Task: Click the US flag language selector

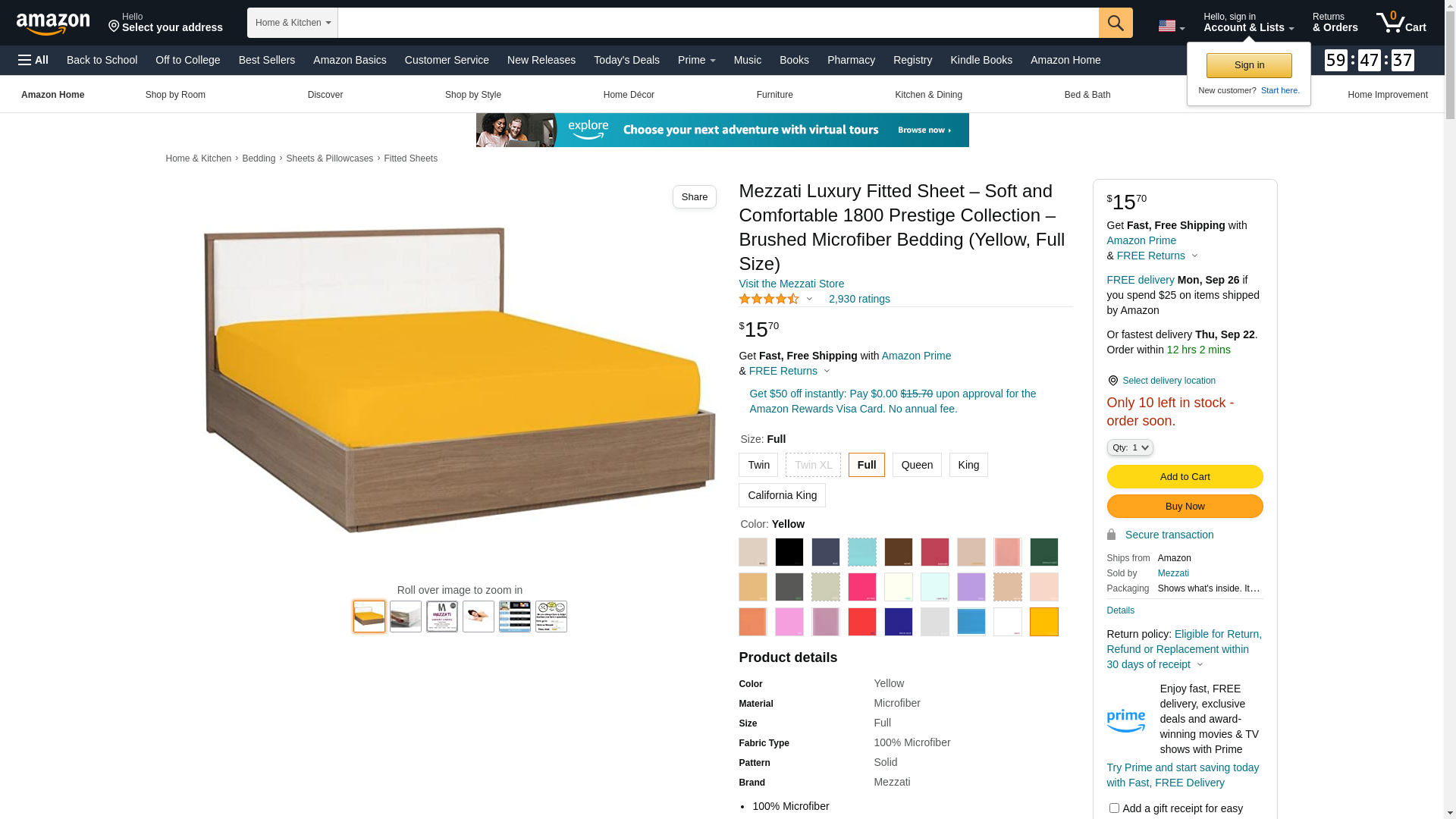Action: point(1171,27)
